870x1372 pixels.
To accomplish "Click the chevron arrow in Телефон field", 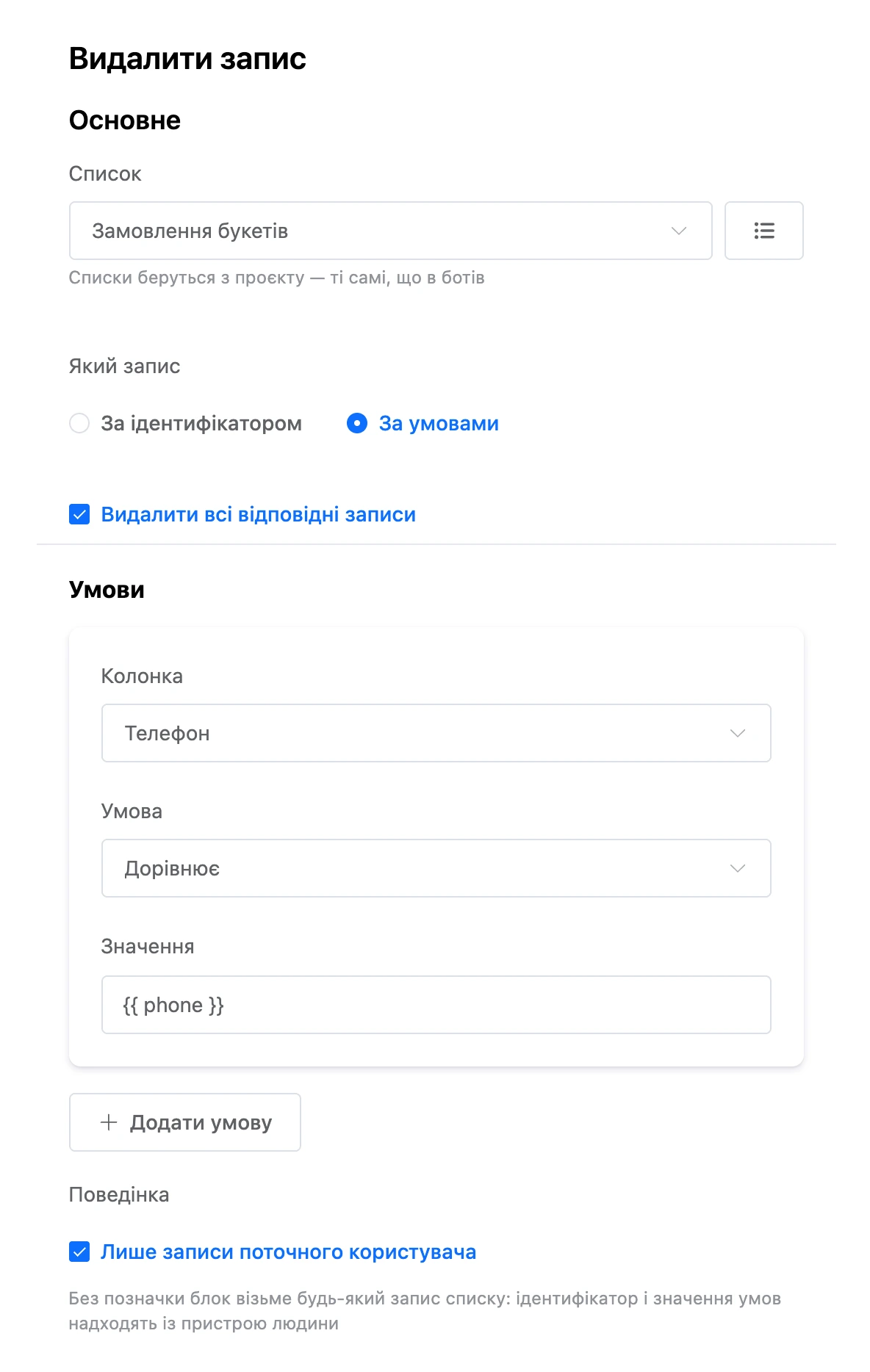I will click(x=738, y=733).
